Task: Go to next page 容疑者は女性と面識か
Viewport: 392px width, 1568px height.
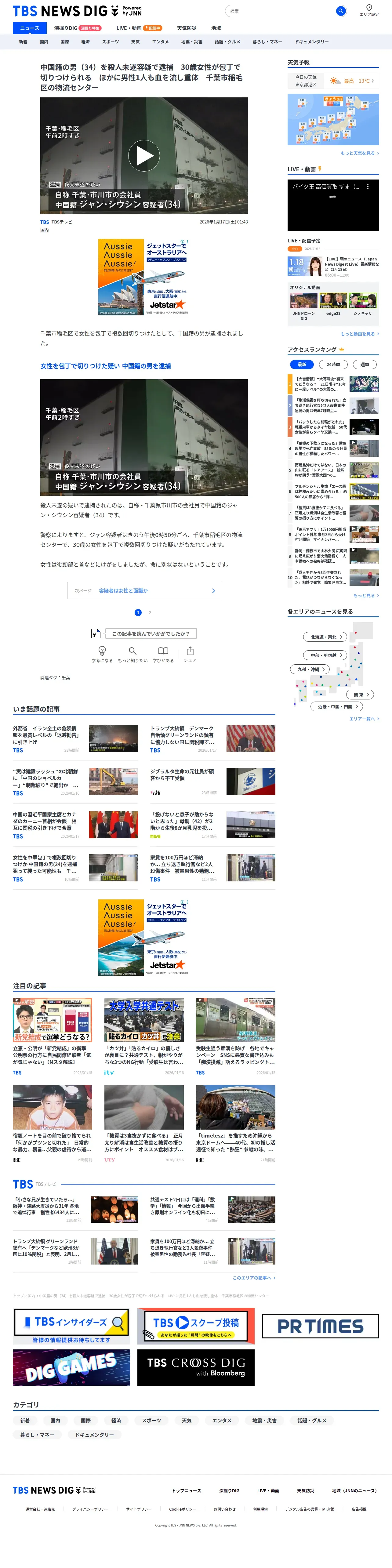Action: 144,590
